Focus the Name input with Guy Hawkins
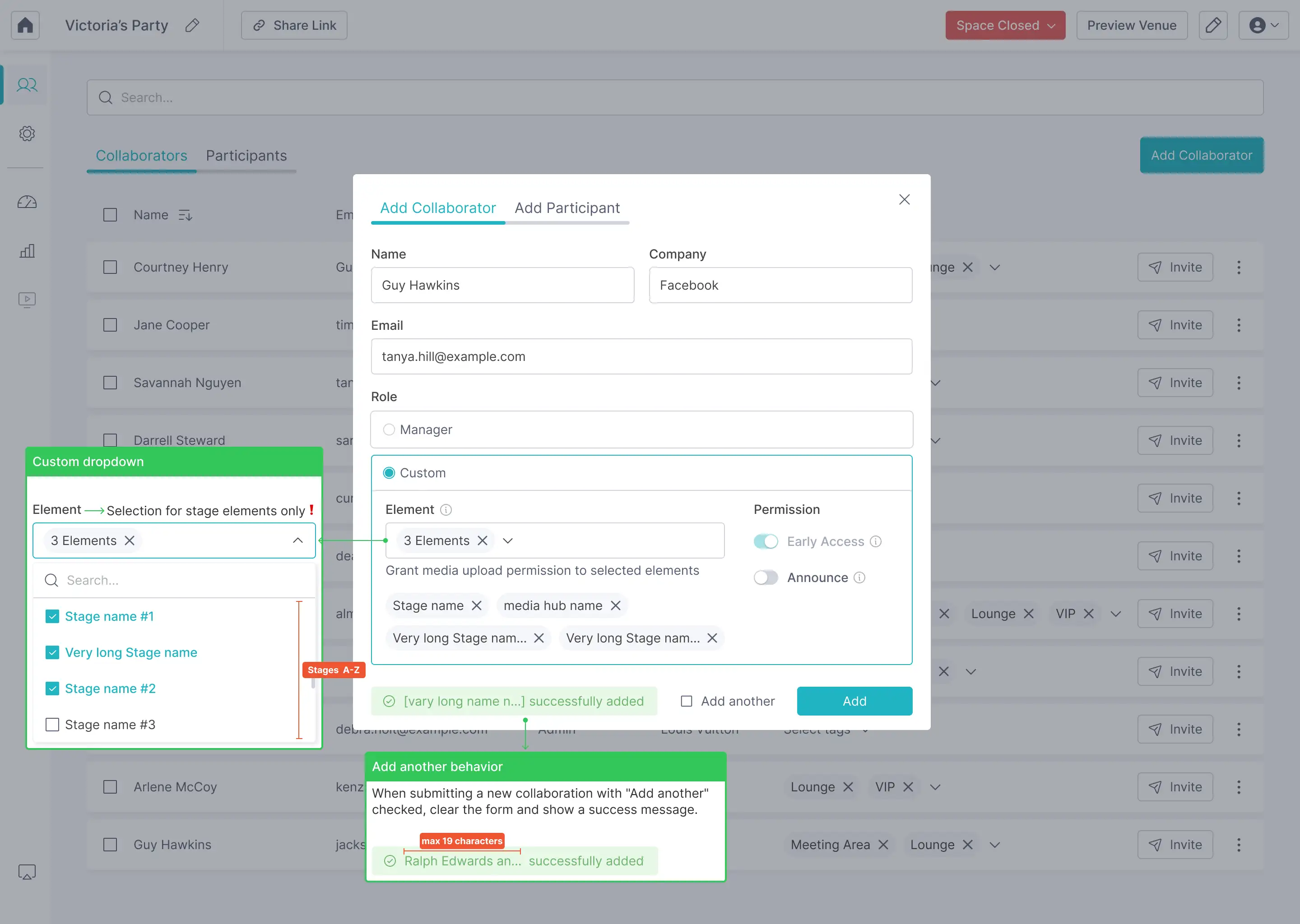The width and height of the screenshot is (1300, 924). click(502, 285)
